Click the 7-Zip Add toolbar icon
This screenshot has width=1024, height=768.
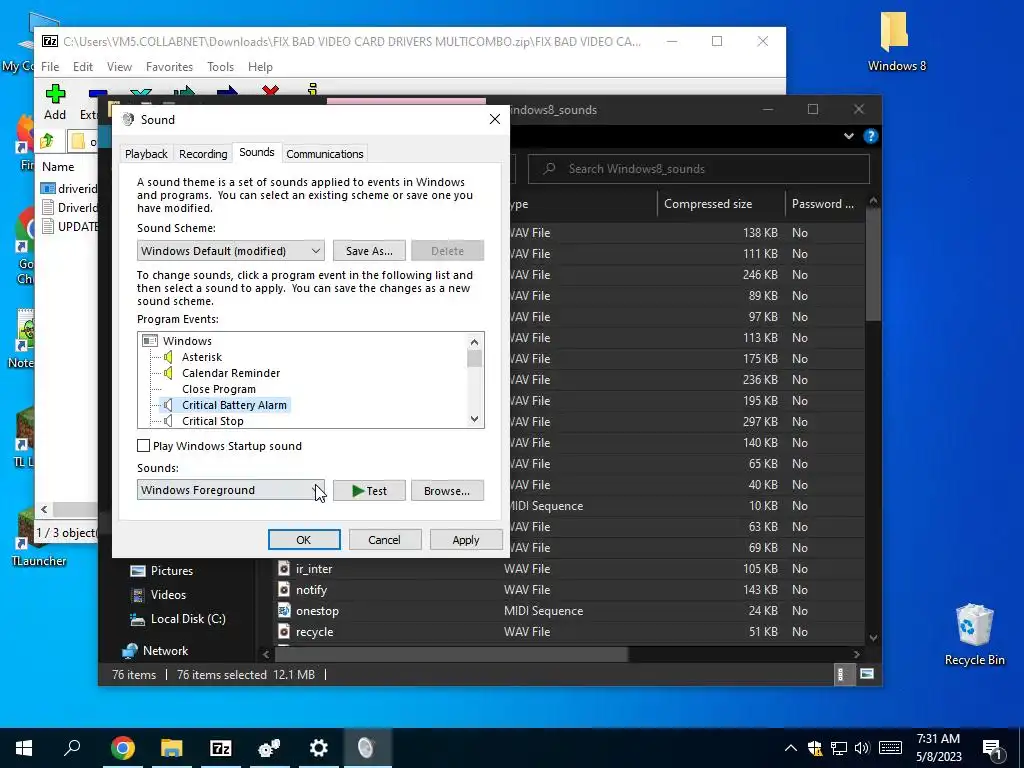(56, 94)
